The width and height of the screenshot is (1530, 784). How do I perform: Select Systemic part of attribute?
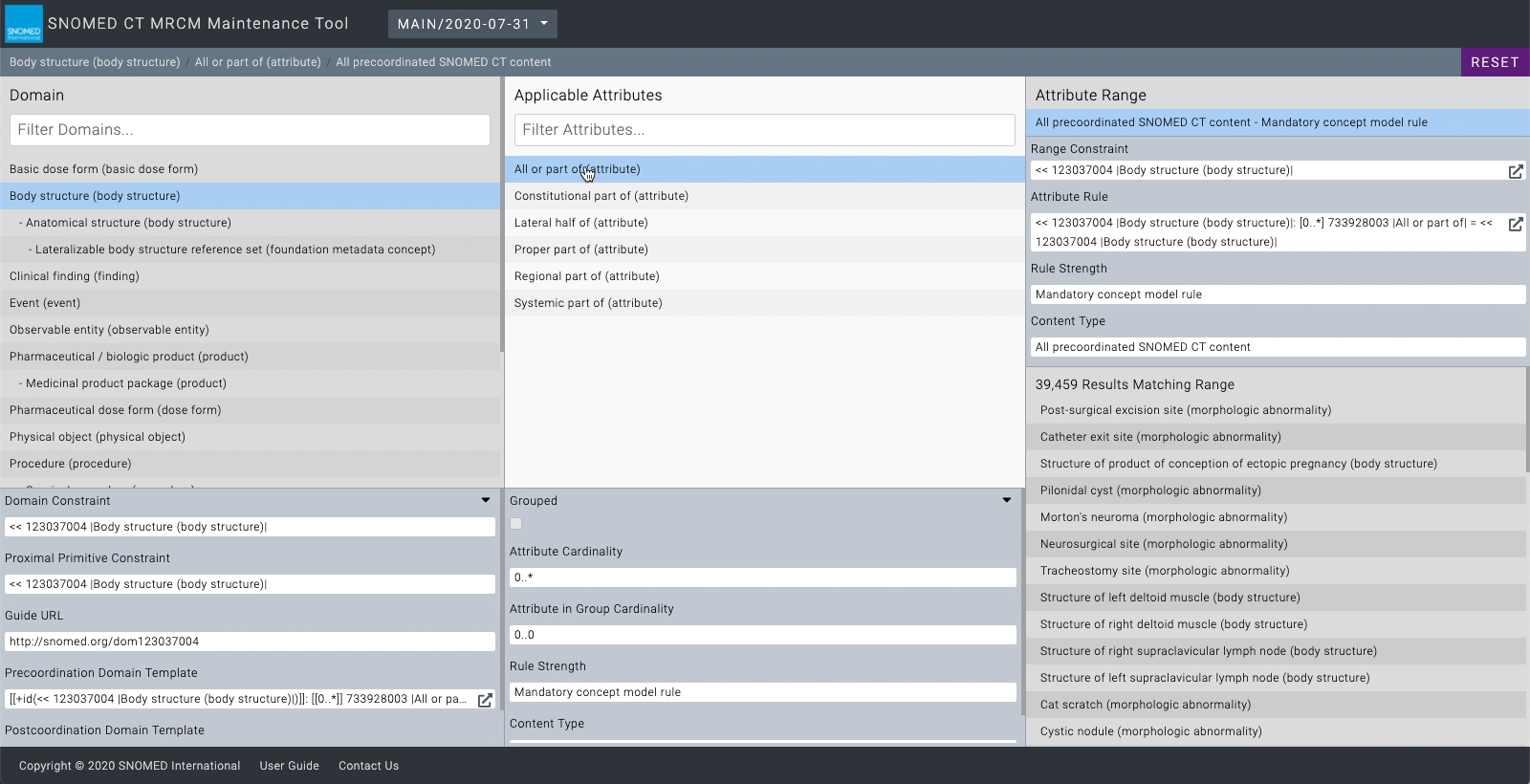765,303
